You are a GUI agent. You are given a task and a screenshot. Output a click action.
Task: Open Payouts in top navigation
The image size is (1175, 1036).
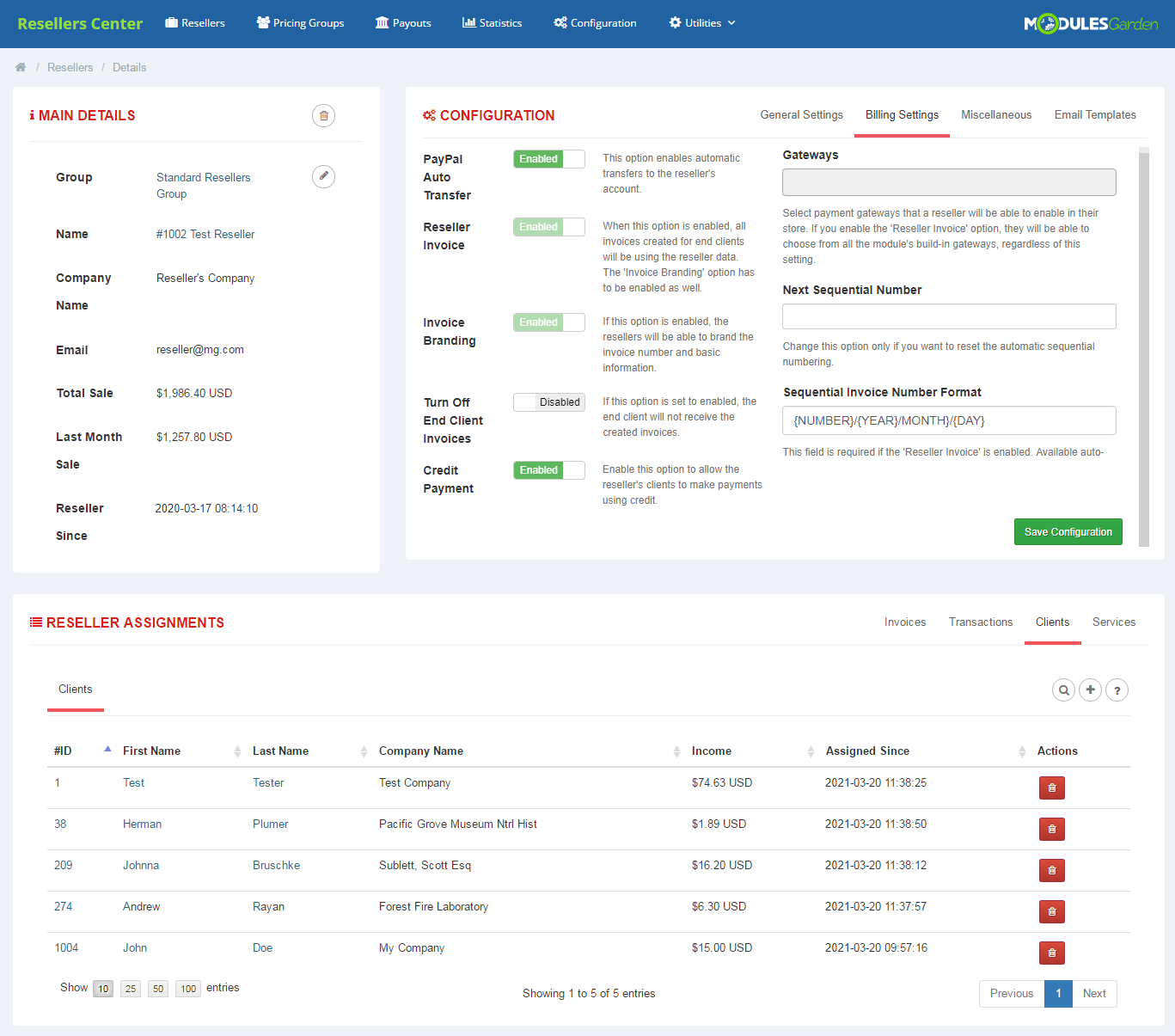coord(403,23)
